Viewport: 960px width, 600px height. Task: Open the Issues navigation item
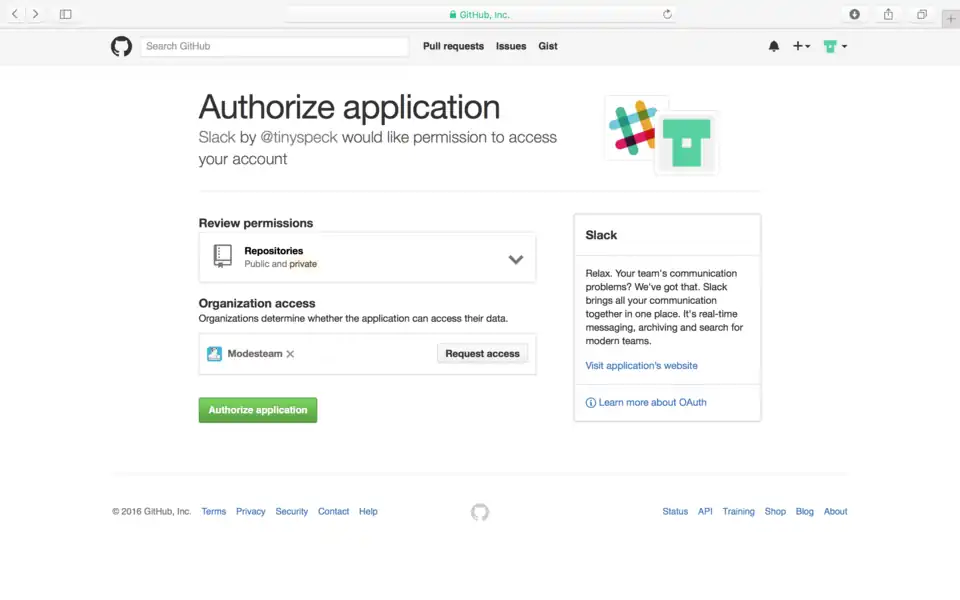pos(511,46)
